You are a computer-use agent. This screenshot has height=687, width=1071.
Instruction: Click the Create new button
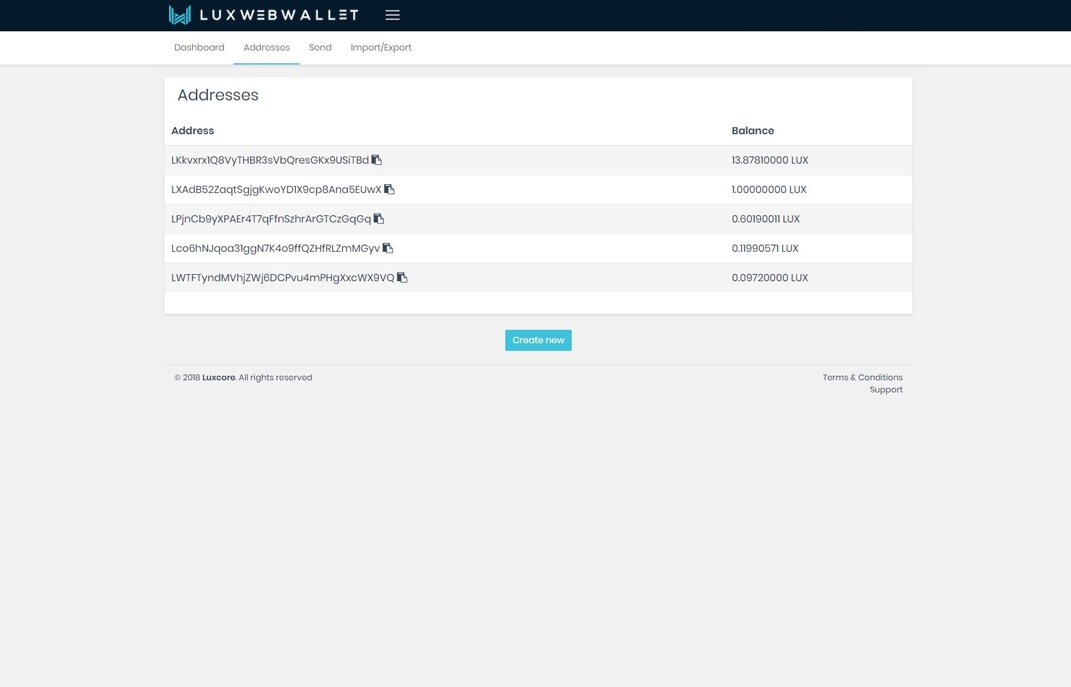pyautogui.click(x=538, y=340)
